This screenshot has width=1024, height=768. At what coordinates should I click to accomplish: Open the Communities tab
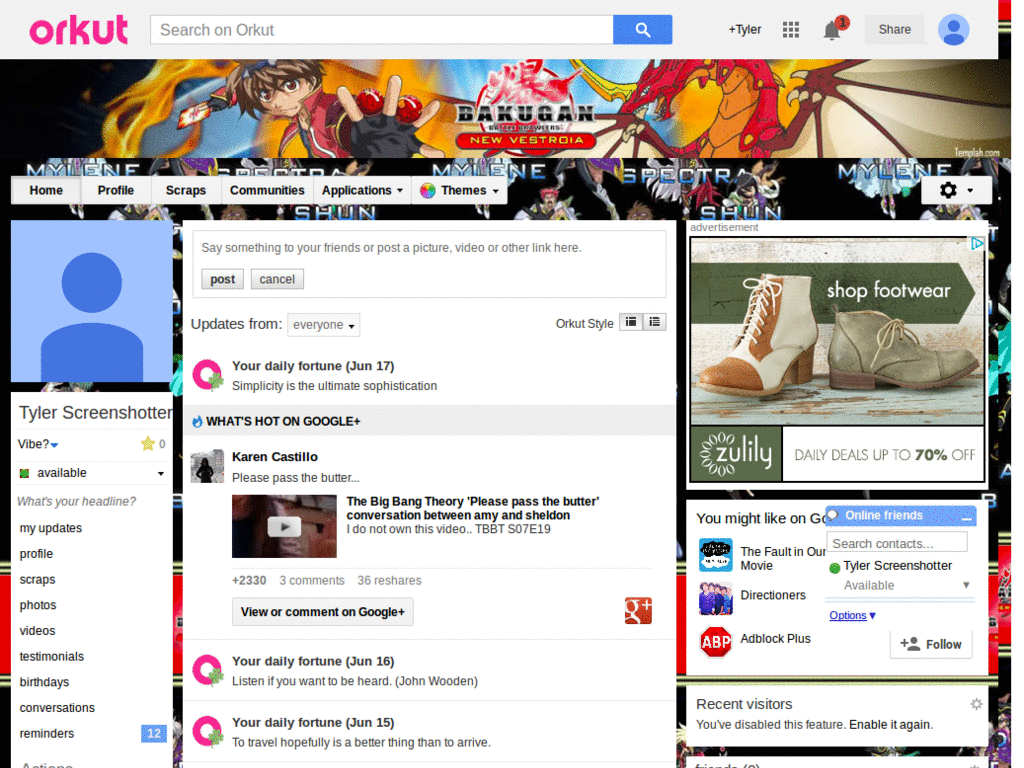(267, 191)
